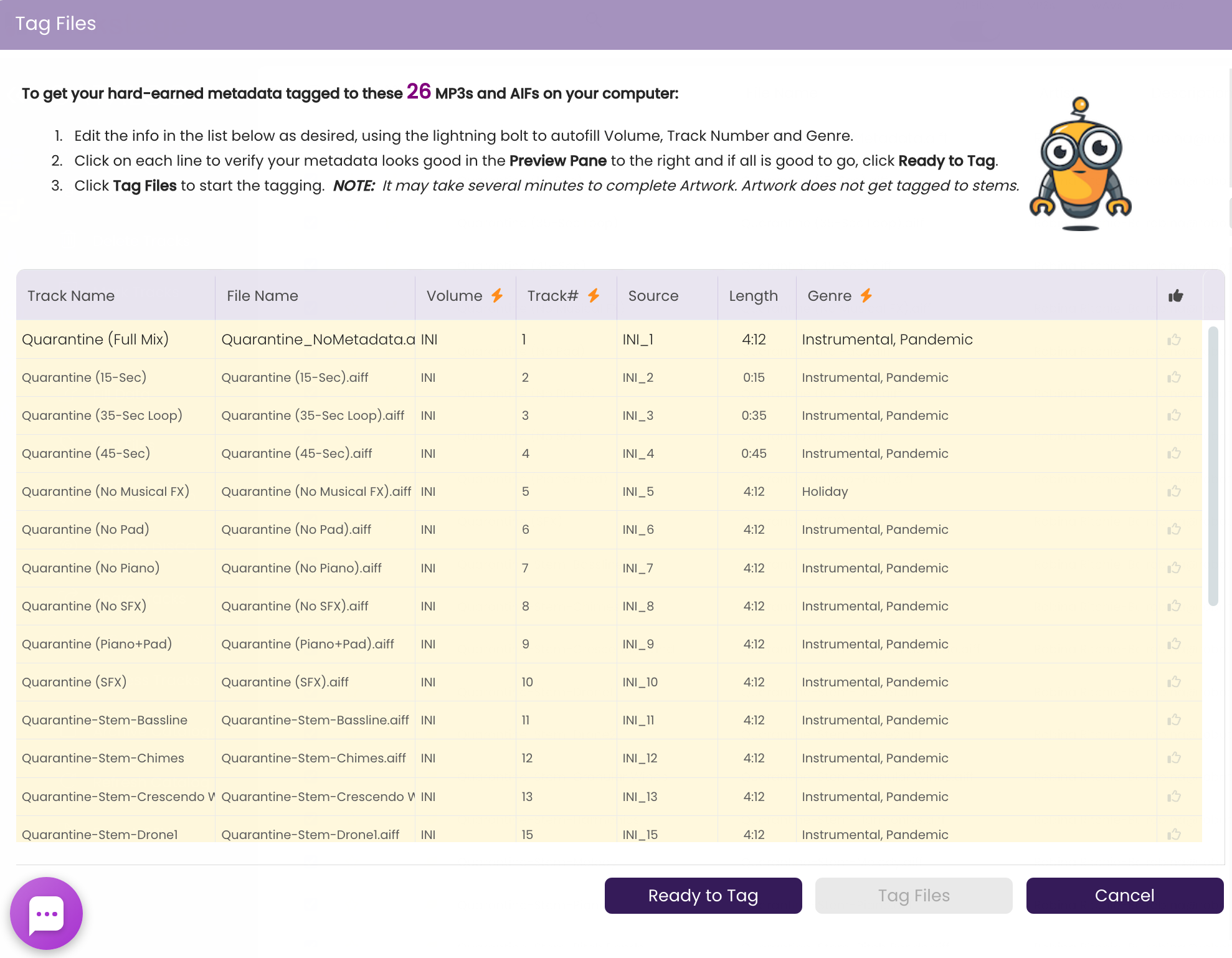Click the robot mascot image
Screen dimensions: 1232x958
(x=1081, y=164)
